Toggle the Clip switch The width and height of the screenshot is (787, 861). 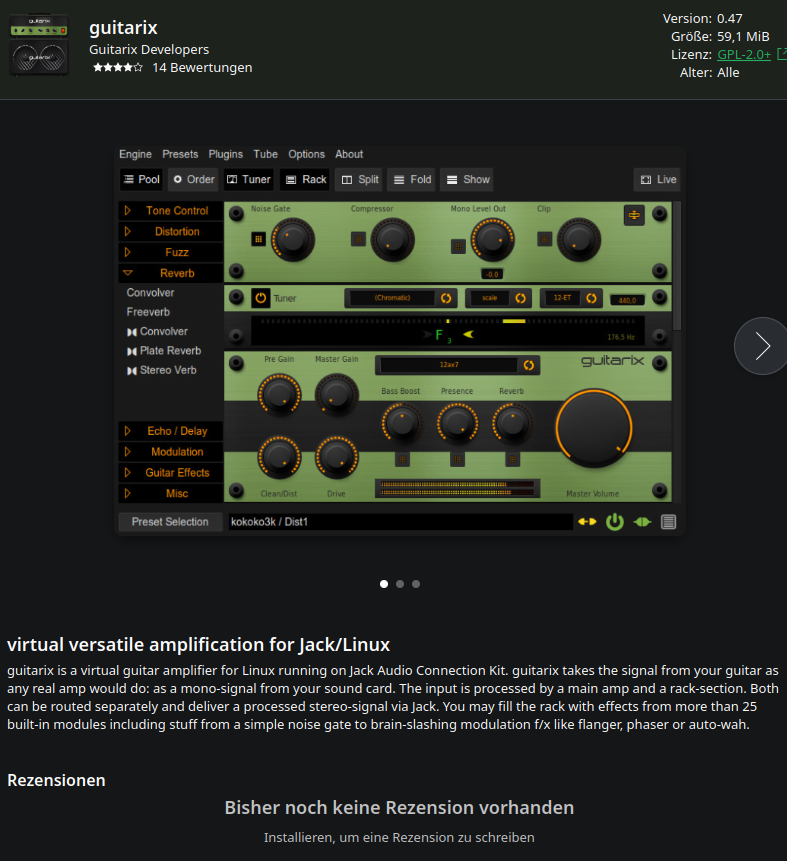[x=544, y=239]
